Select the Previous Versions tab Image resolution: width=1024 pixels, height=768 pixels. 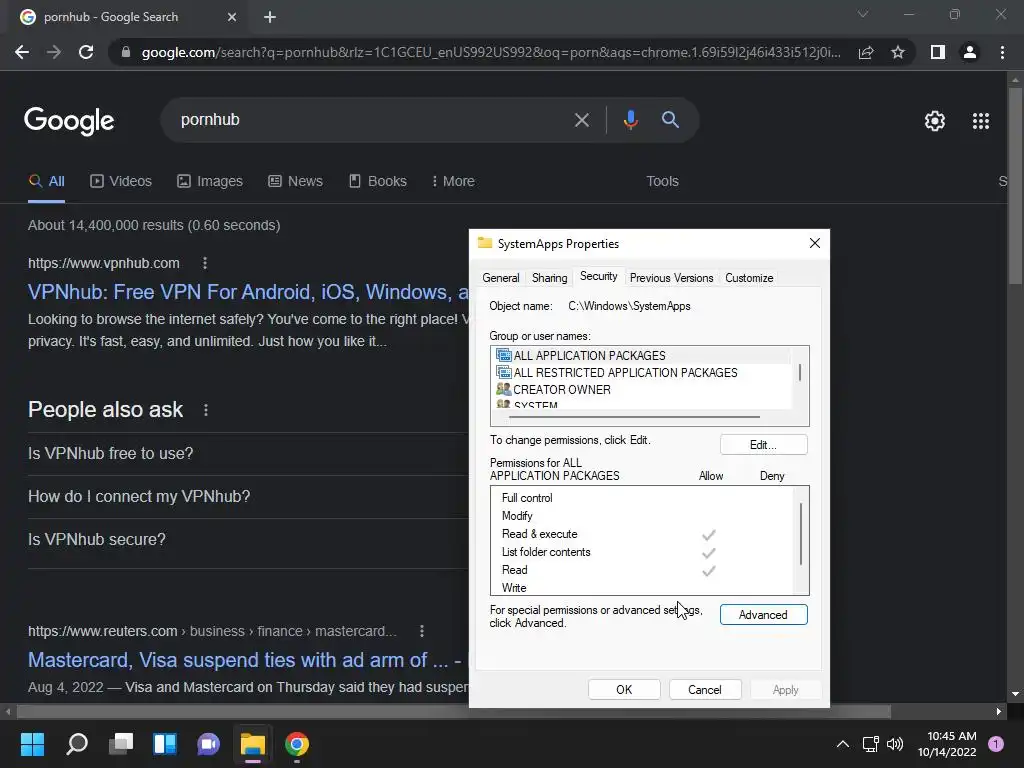(x=671, y=278)
